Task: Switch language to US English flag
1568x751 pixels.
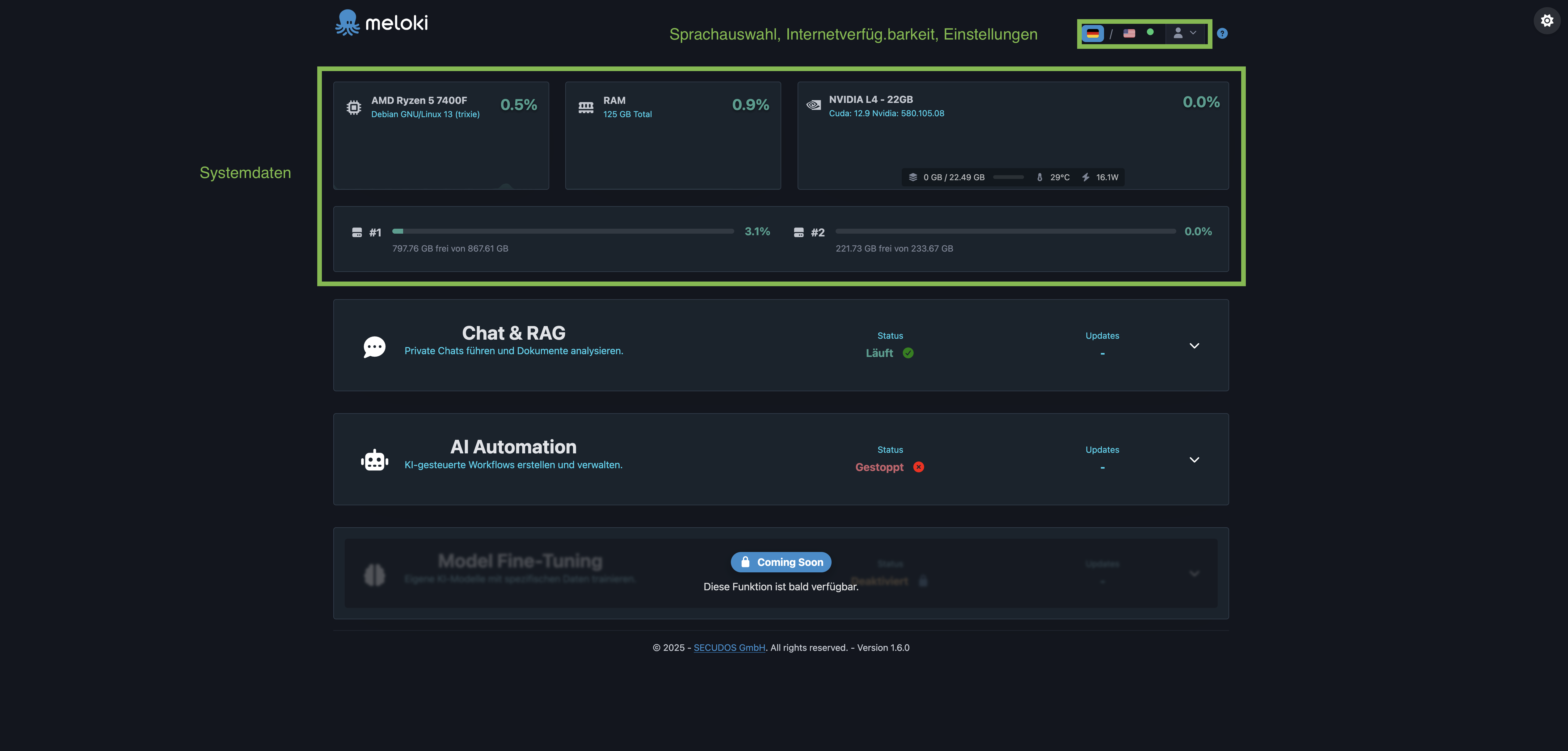Action: click(1129, 33)
